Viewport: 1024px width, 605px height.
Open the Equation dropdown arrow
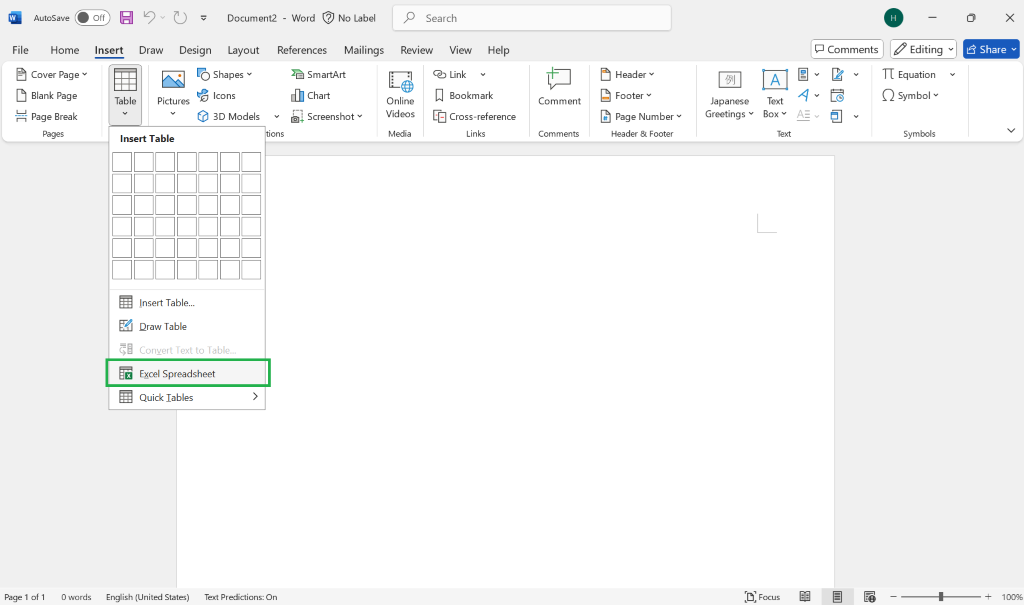tap(952, 74)
